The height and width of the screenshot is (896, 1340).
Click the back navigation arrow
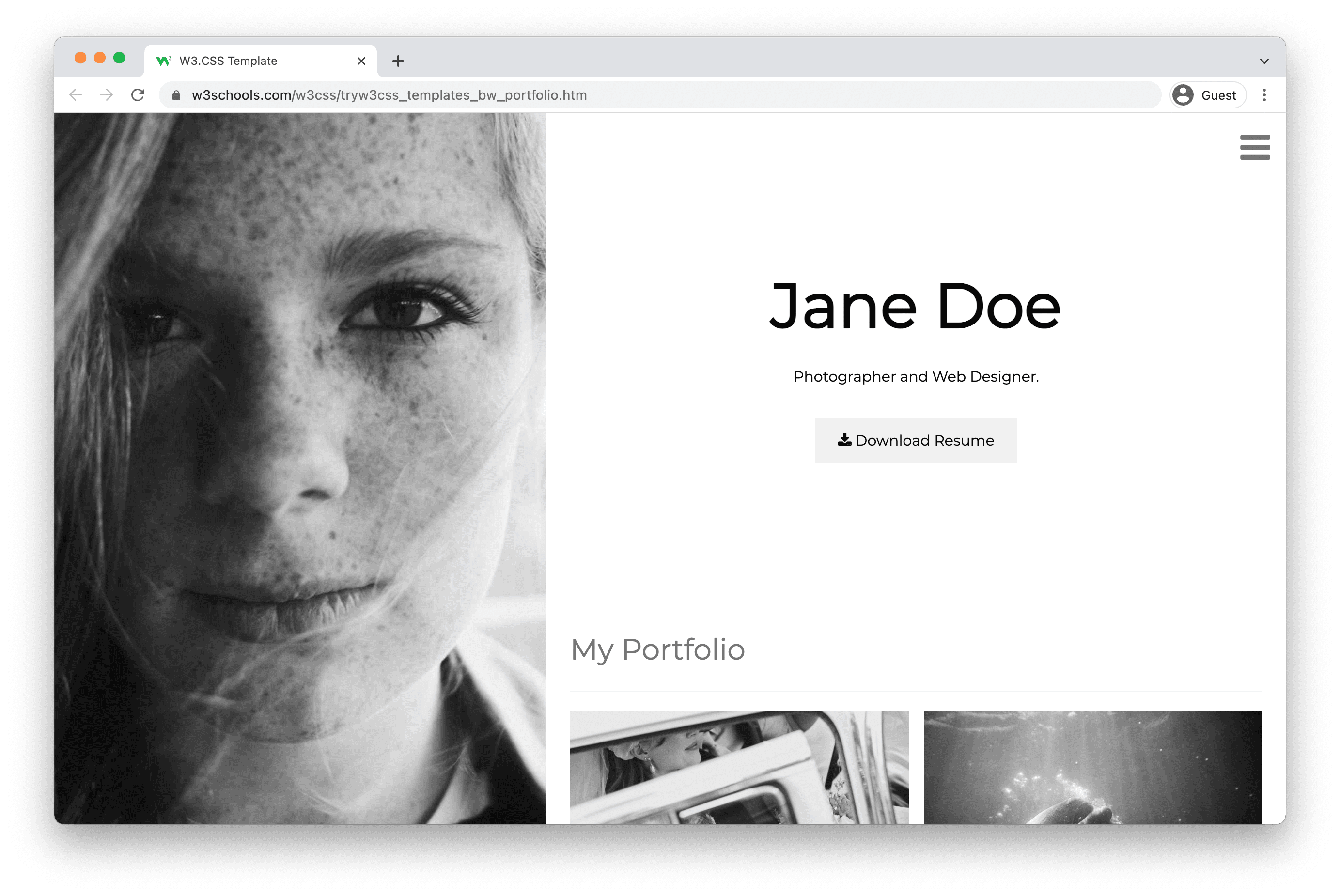77,95
